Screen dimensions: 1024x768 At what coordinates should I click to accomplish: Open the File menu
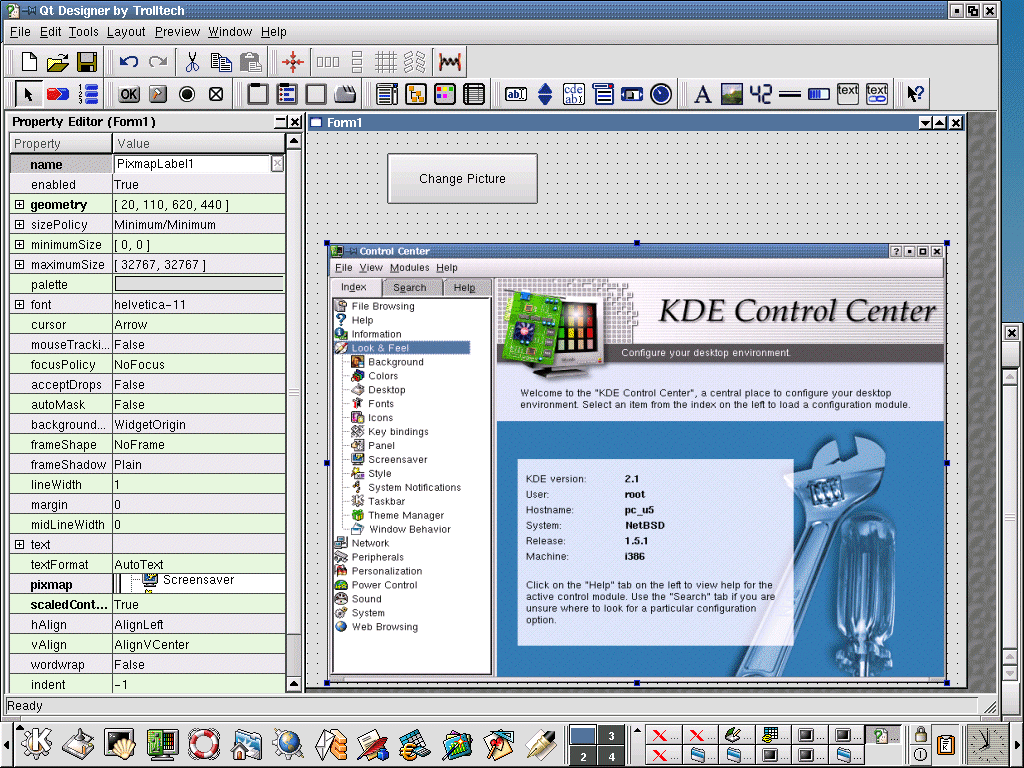[20, 31]
